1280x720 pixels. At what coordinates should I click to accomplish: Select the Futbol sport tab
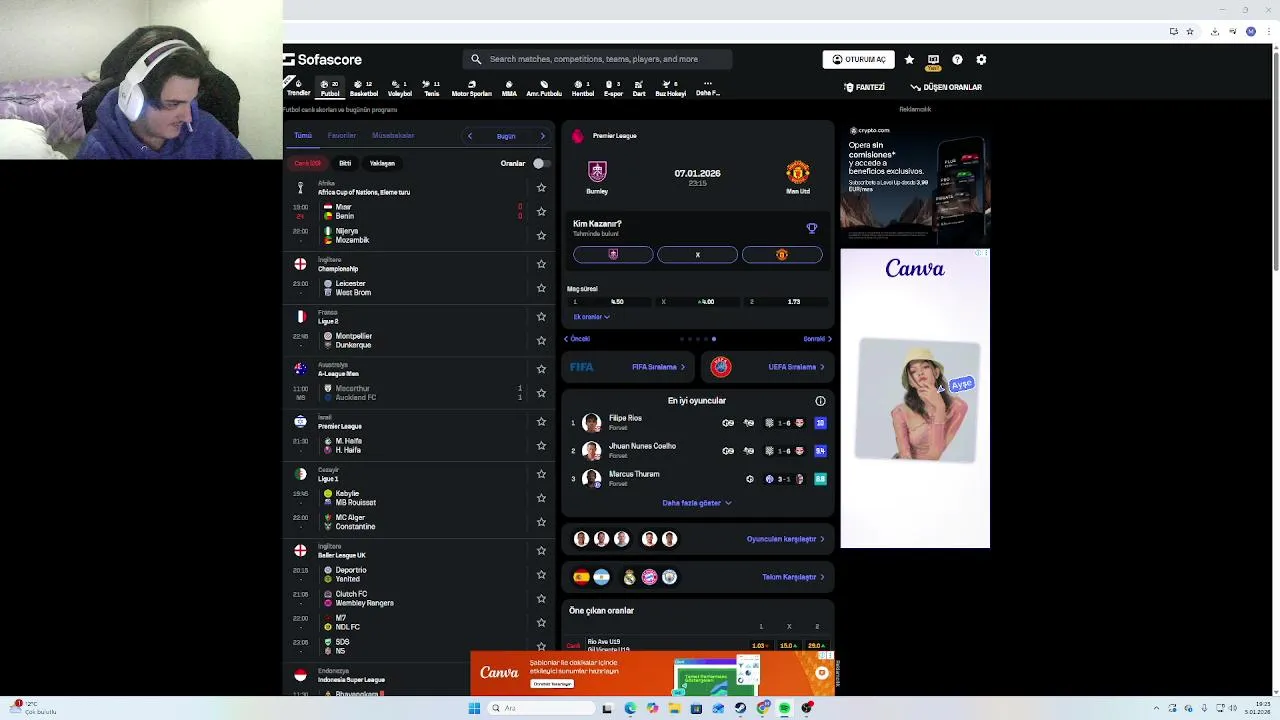(329, 88)
